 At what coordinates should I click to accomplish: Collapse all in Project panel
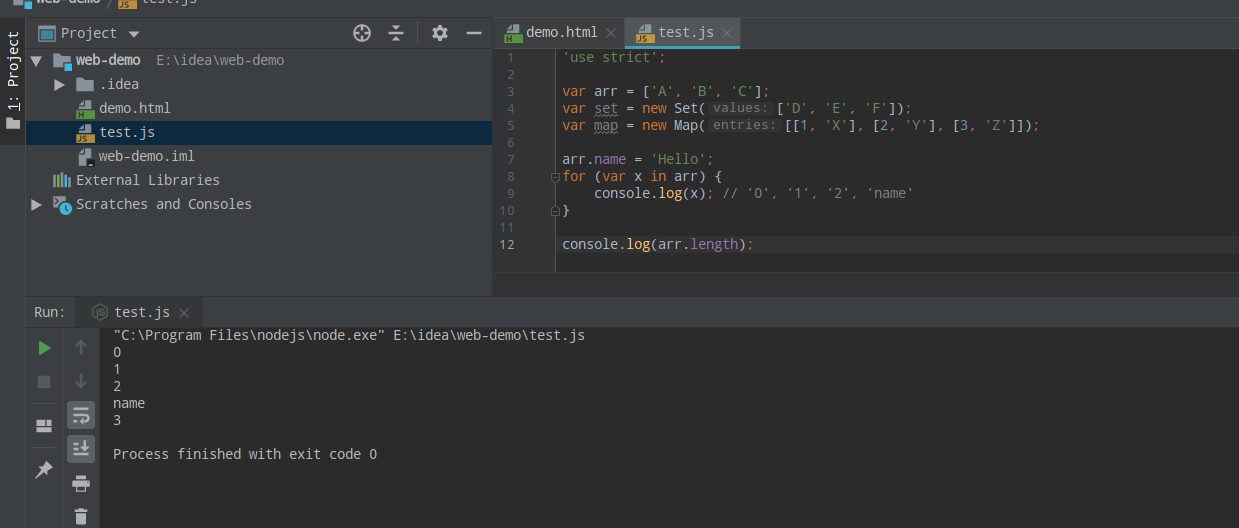[396, 33]
